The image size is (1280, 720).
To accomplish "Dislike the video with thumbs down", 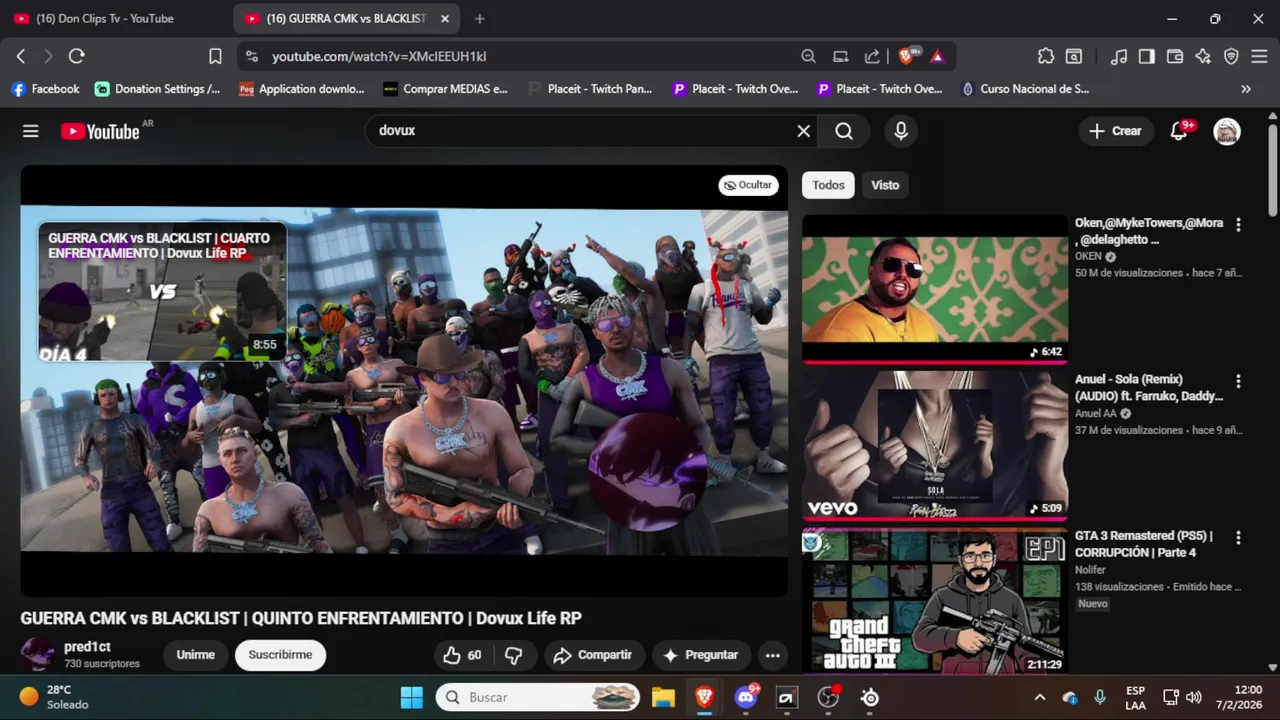I will tap(513, 655).
